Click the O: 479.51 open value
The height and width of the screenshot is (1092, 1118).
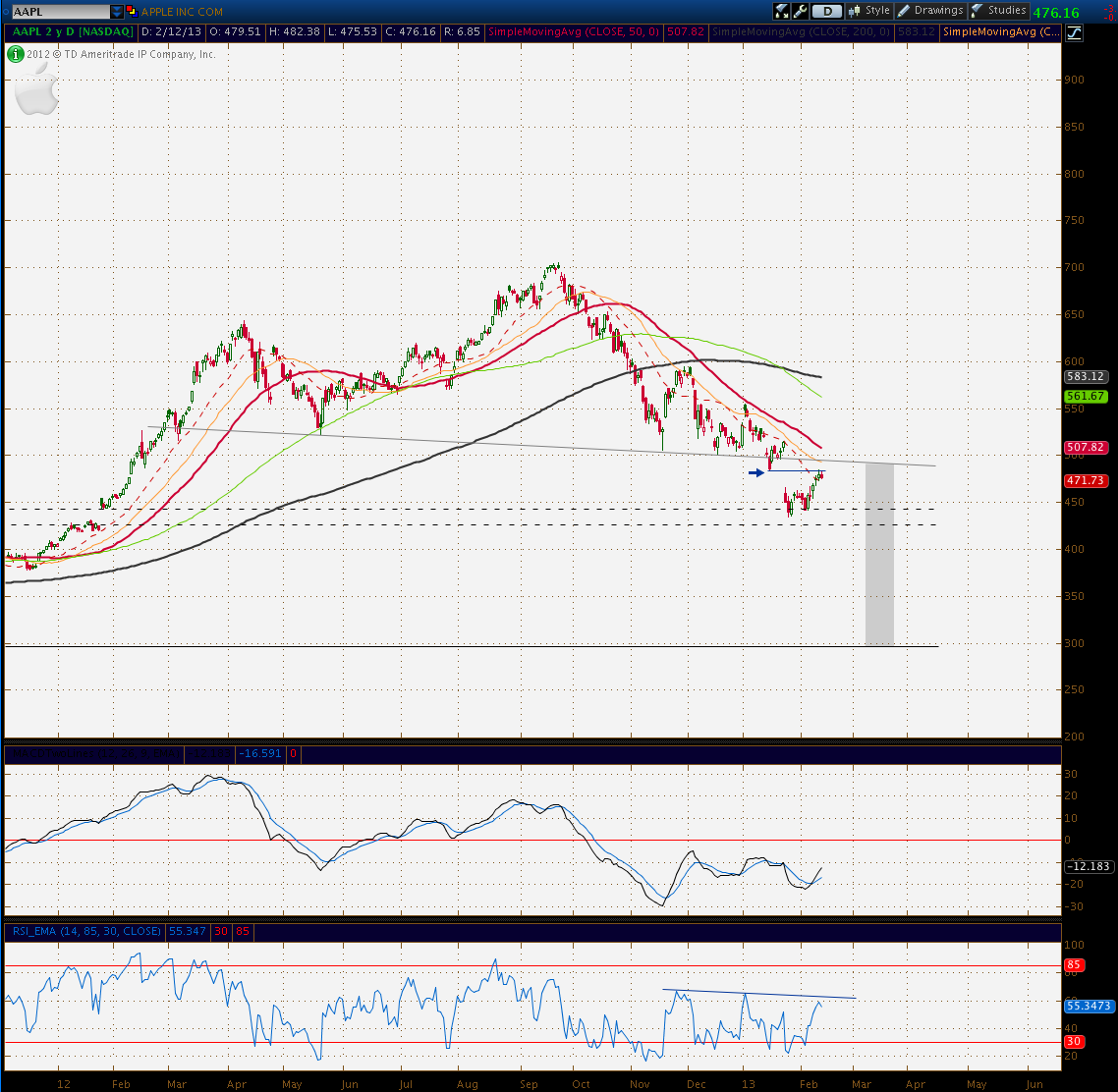coord(235,32)
